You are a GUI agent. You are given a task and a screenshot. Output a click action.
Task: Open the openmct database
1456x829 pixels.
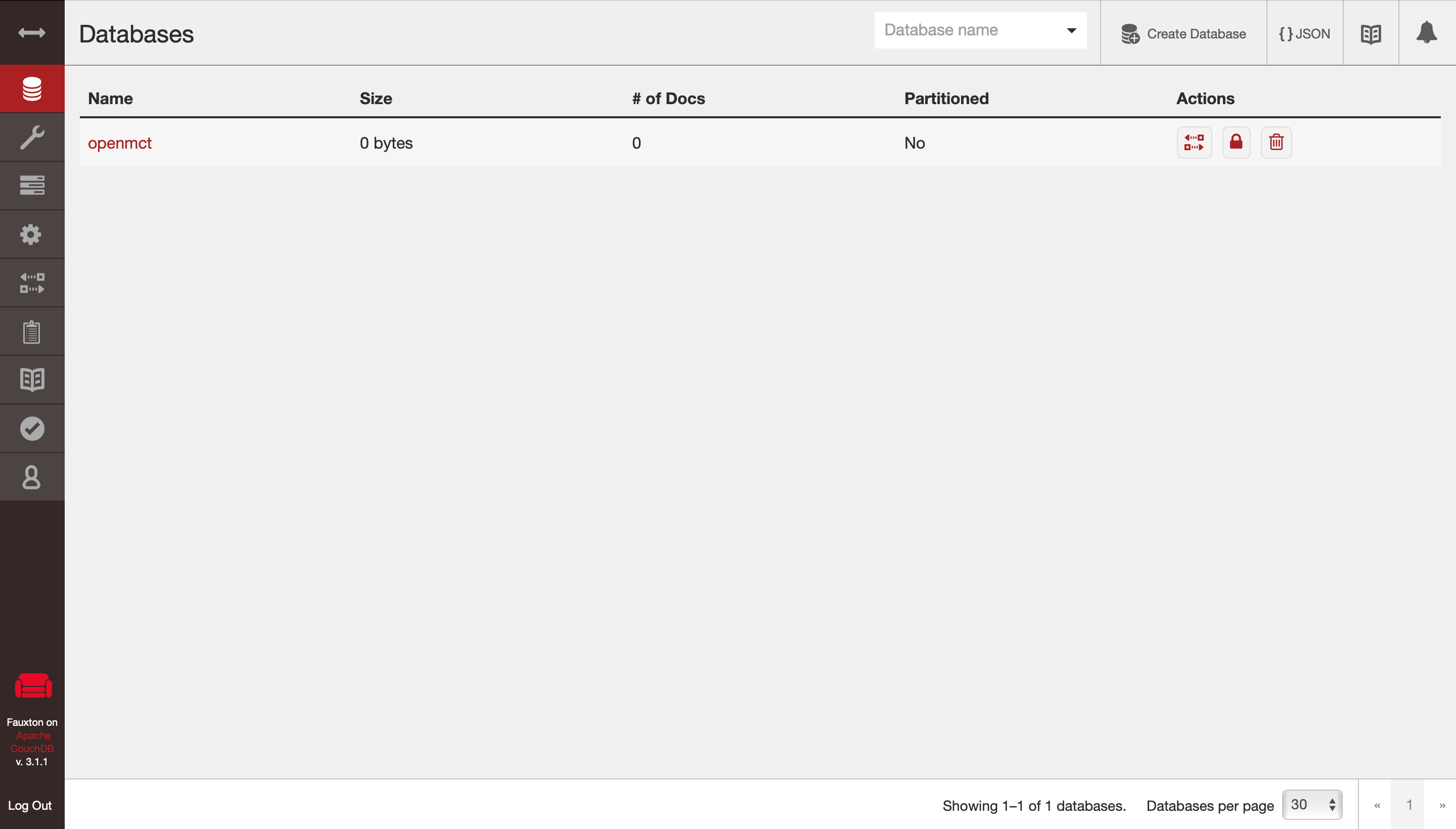click(x=120, y=143)
